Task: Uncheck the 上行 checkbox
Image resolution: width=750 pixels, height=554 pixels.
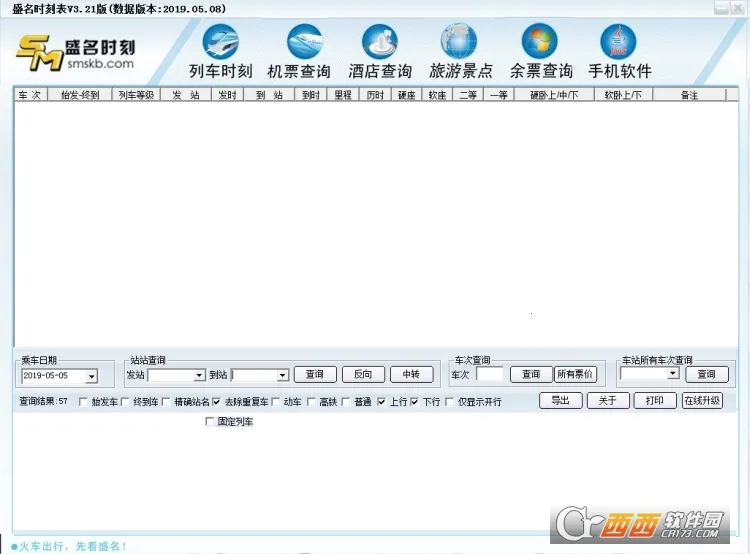Action: pyautogui.click(x=381, y=402)
